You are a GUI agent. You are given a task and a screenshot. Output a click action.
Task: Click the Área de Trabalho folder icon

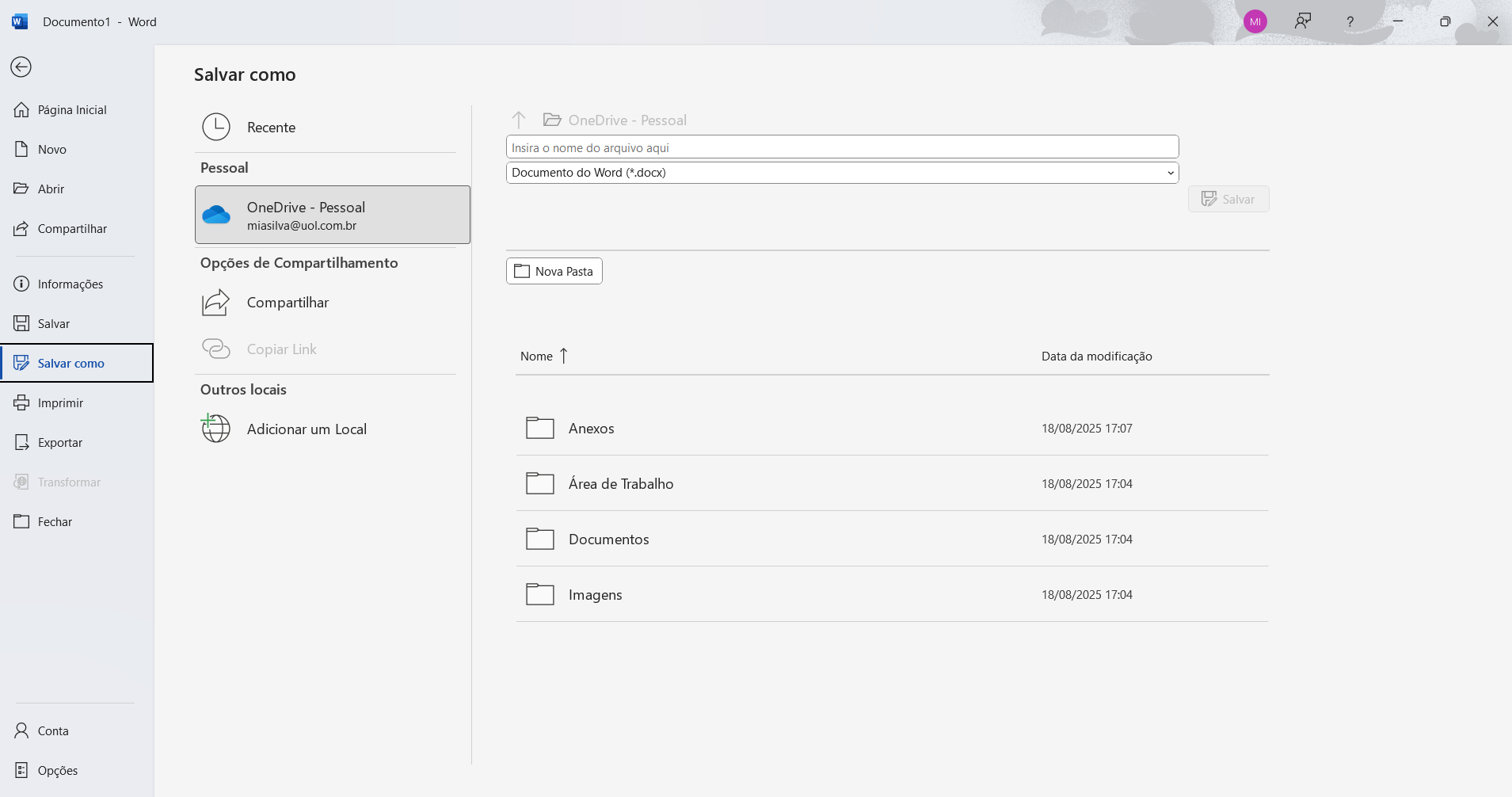(540, 483)
